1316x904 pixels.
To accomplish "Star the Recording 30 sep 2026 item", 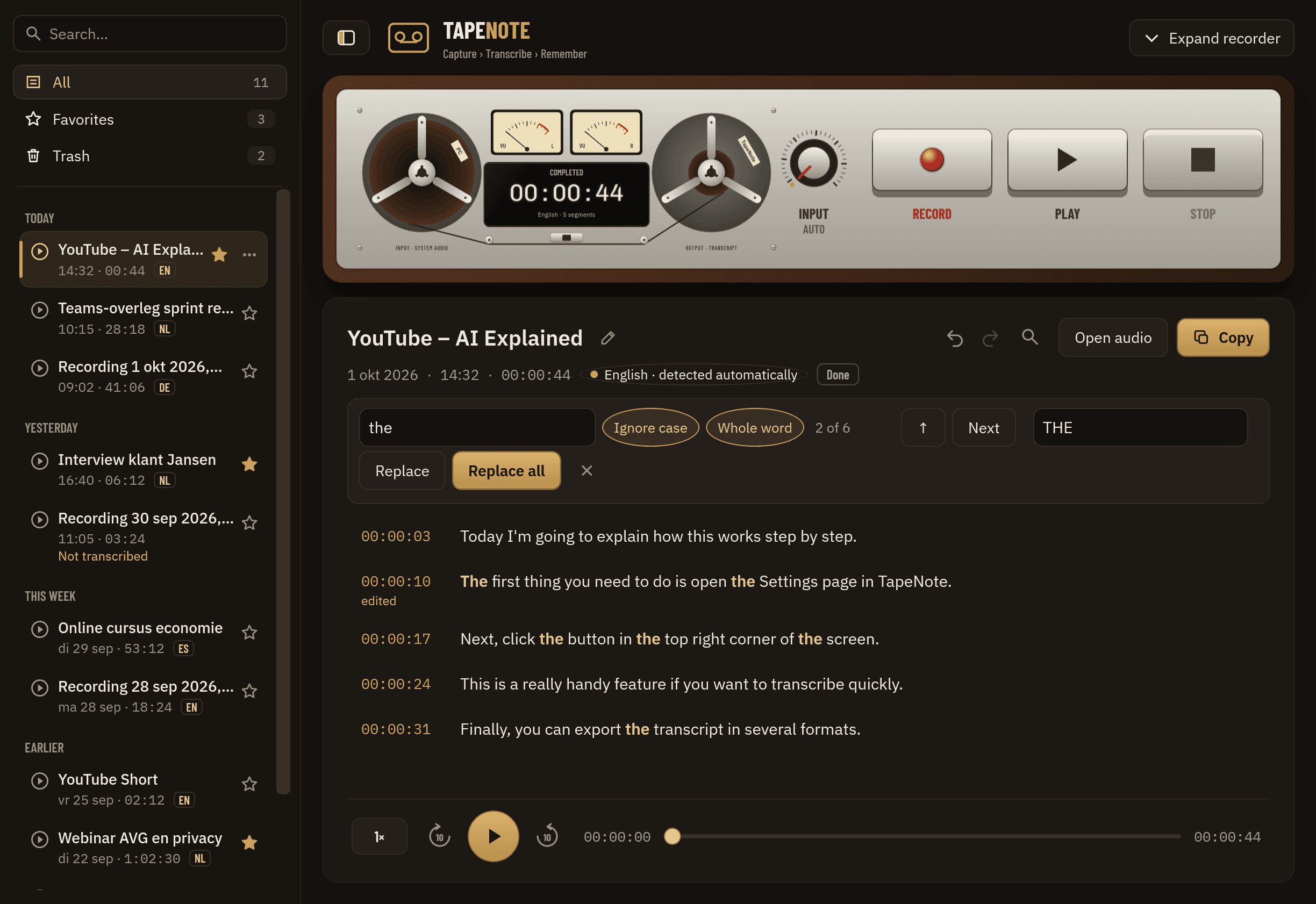I will (249, 522).
